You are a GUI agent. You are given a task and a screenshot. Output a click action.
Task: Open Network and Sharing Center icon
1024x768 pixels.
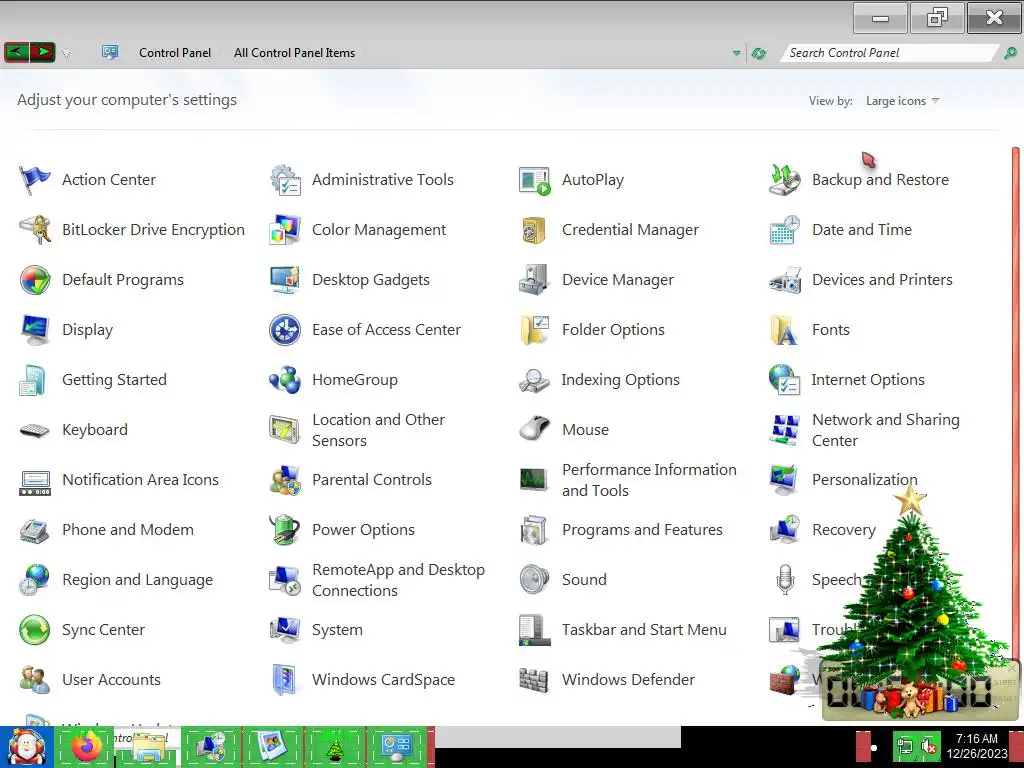click(785, 430)
